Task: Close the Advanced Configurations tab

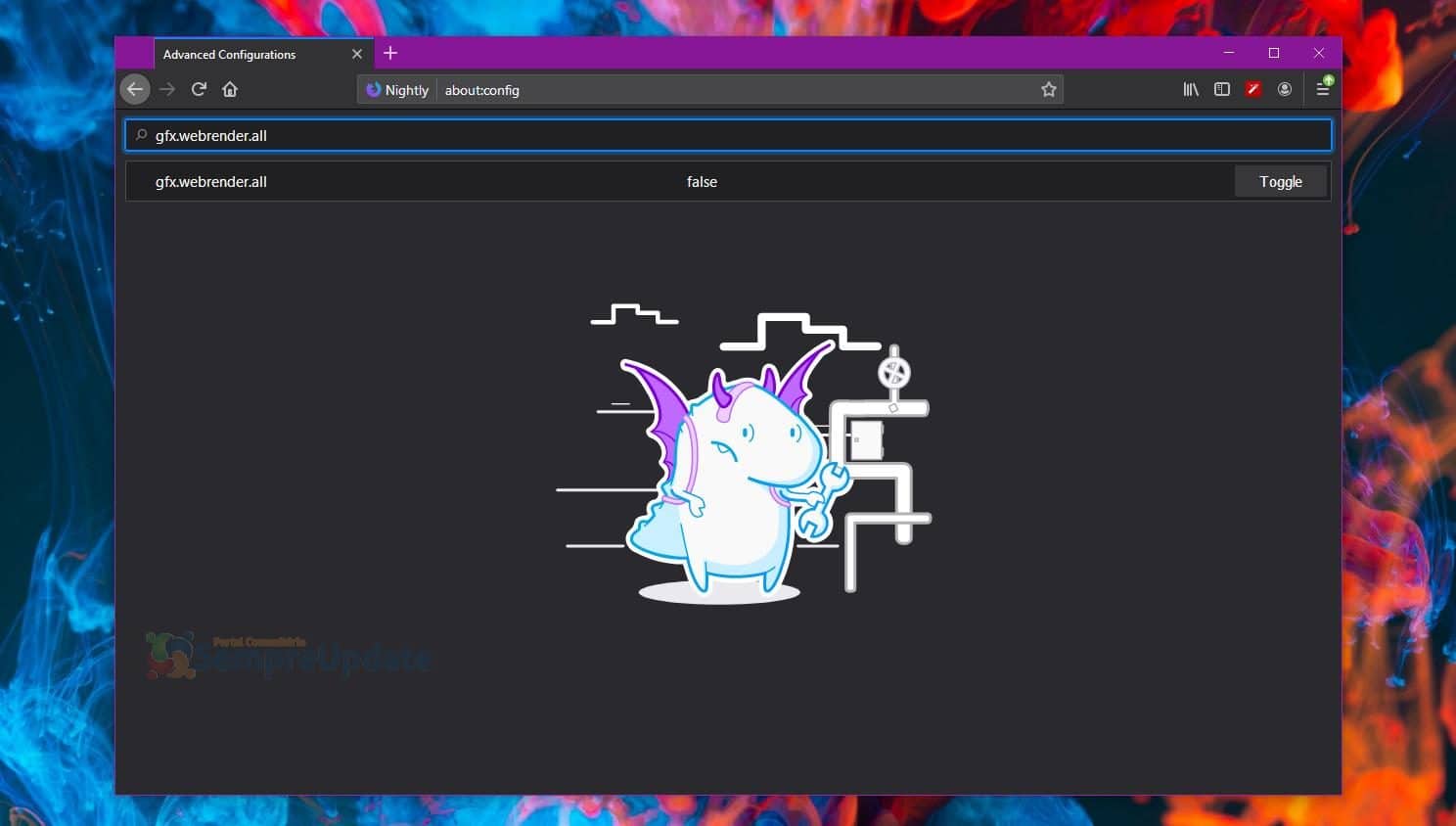Action: tap(357, 54)
